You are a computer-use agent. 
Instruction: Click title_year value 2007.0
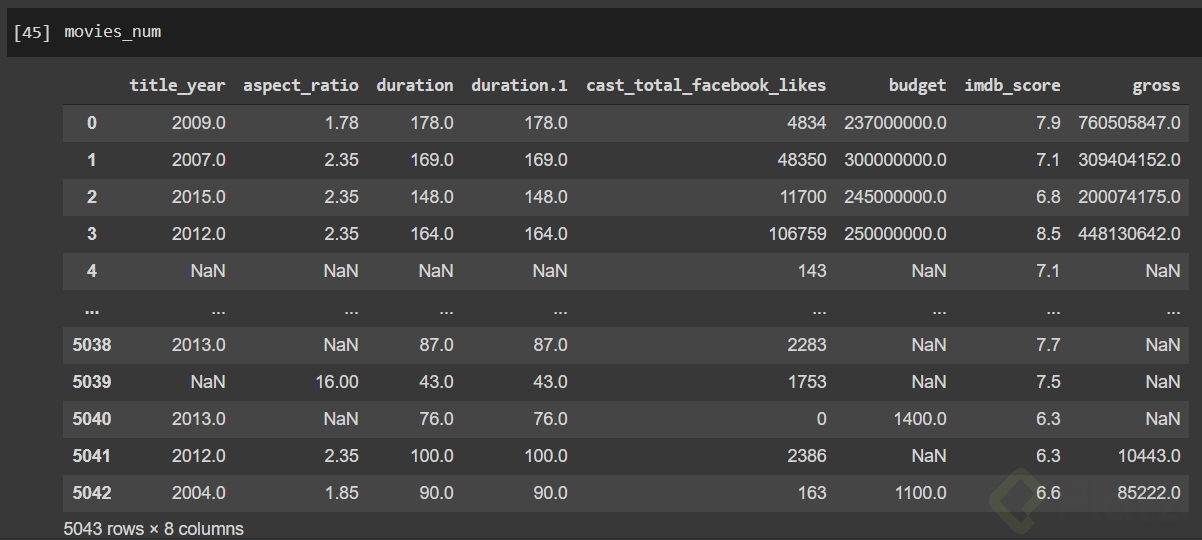198,159
